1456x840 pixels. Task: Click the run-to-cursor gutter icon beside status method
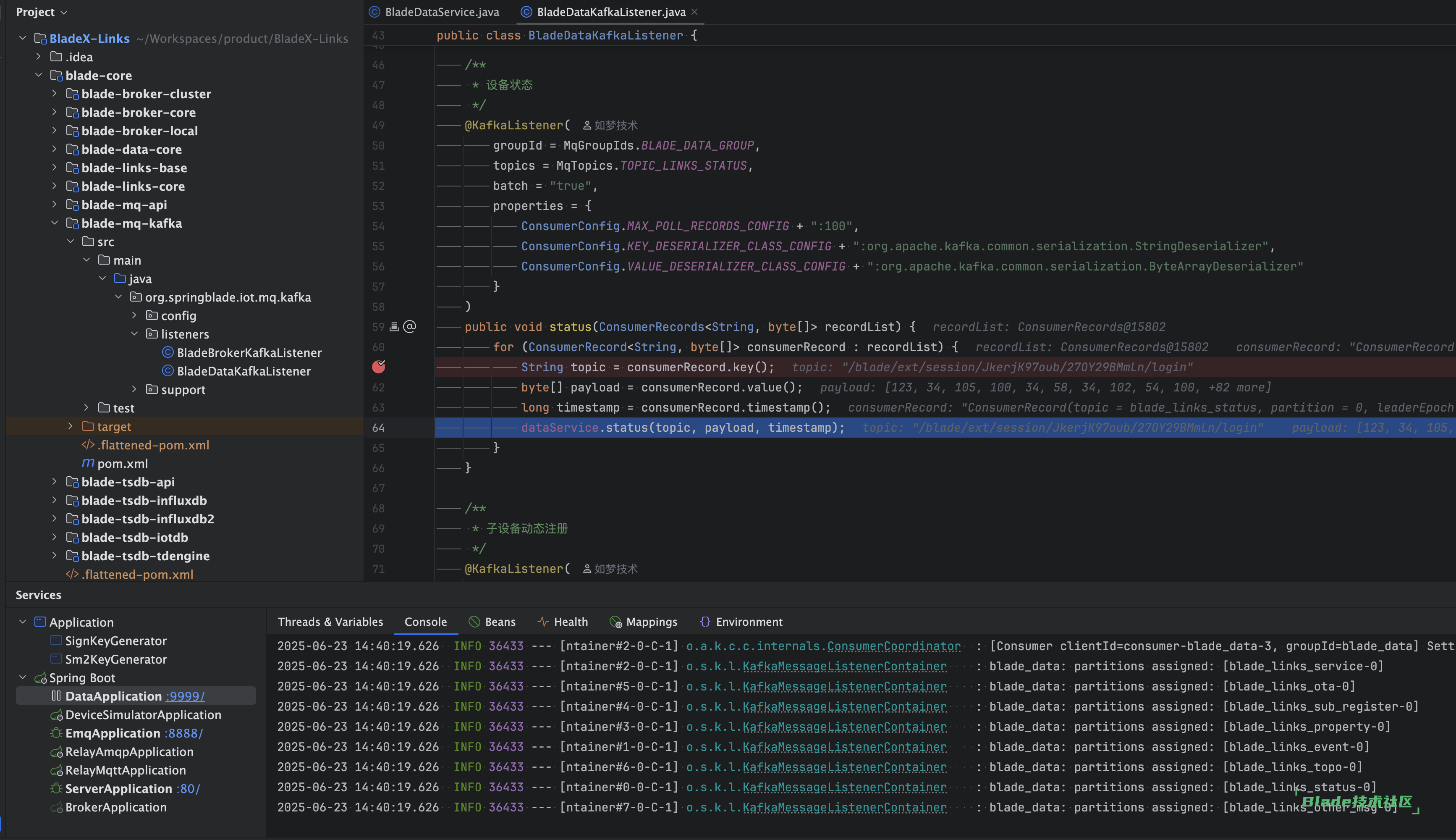(394, 326)
